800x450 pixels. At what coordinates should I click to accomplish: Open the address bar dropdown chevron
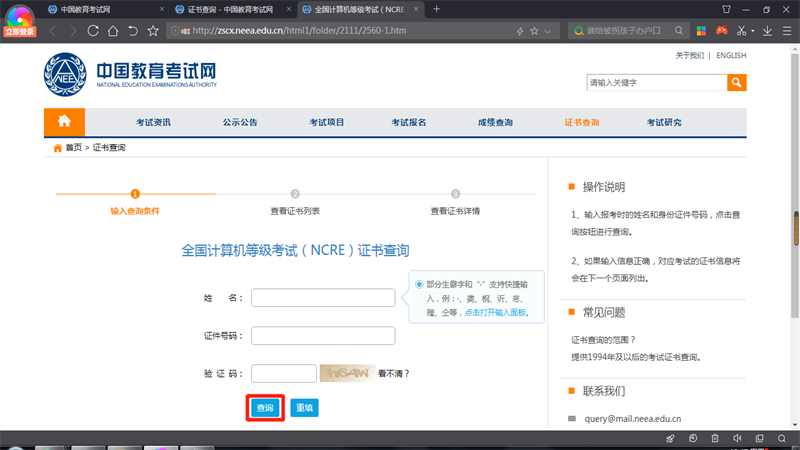(x=548, y=31)
